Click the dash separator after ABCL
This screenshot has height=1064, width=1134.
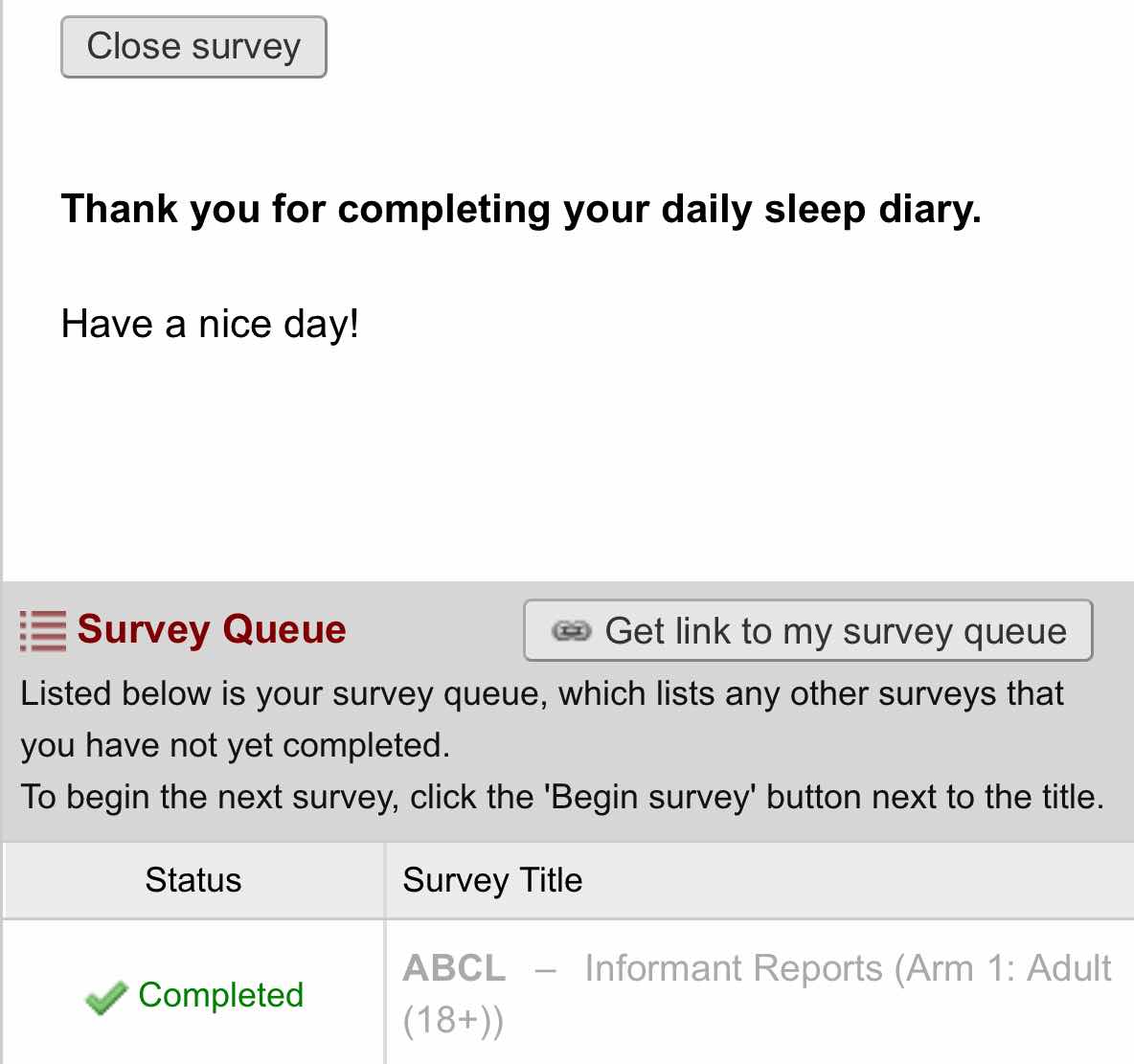coord(545,971)
